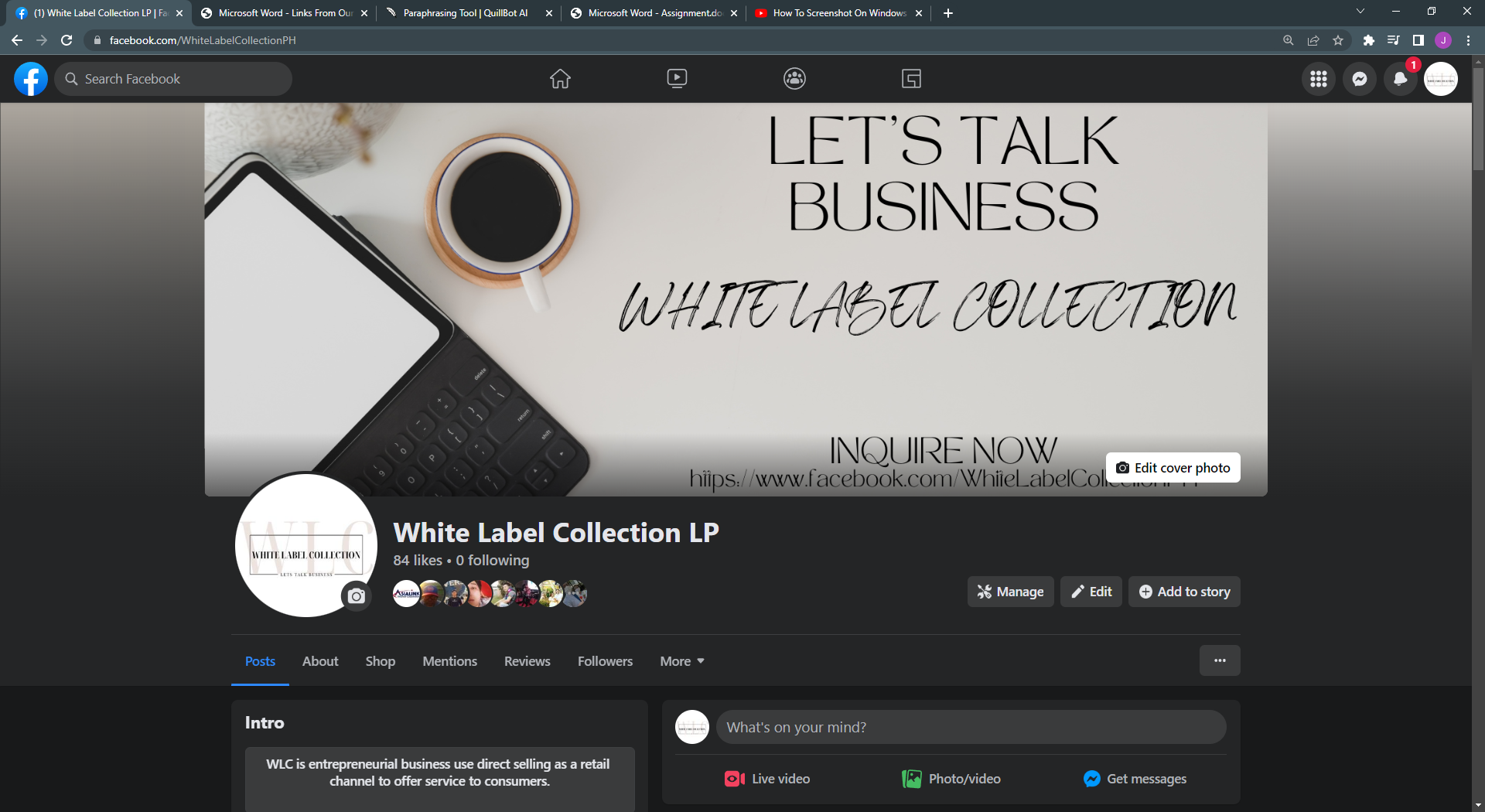Viewport: 1485px width, 812px height.
Task: Open the Chrome profile avatar J
Action: [x=1443, y=40]
